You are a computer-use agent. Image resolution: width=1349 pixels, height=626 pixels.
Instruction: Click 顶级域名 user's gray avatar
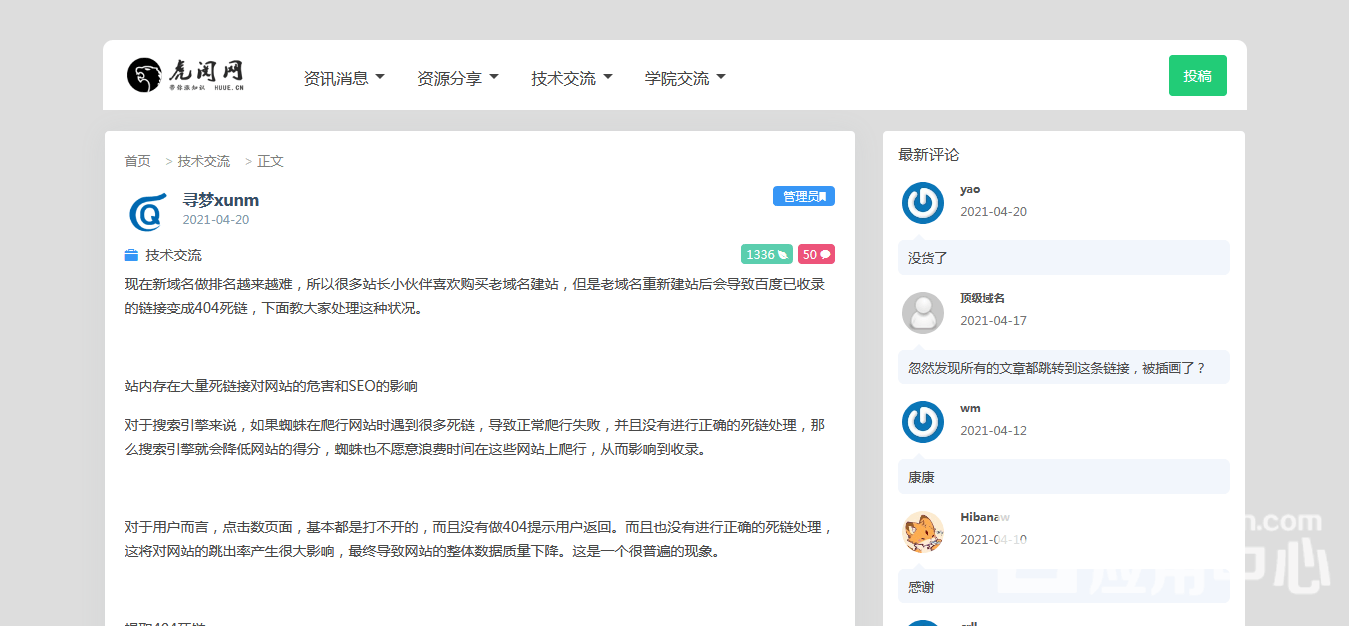tap(922, 313)
